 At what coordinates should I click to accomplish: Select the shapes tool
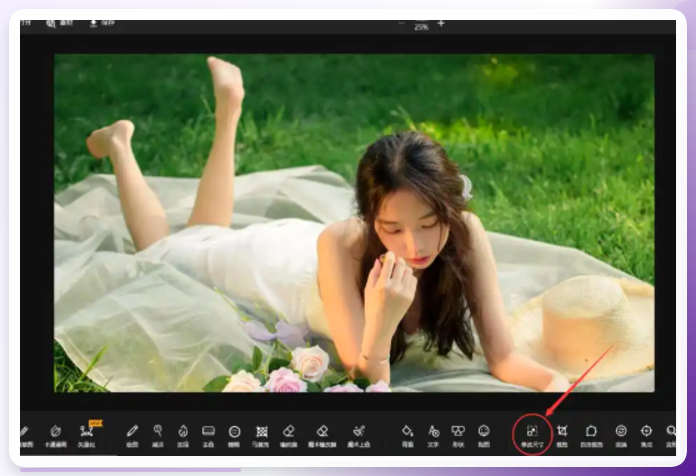458,436
